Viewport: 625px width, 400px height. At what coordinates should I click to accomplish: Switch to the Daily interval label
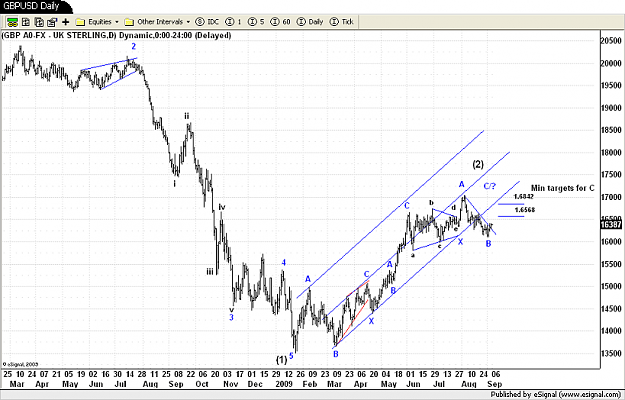pyautogui.click(x=316, y=22)
